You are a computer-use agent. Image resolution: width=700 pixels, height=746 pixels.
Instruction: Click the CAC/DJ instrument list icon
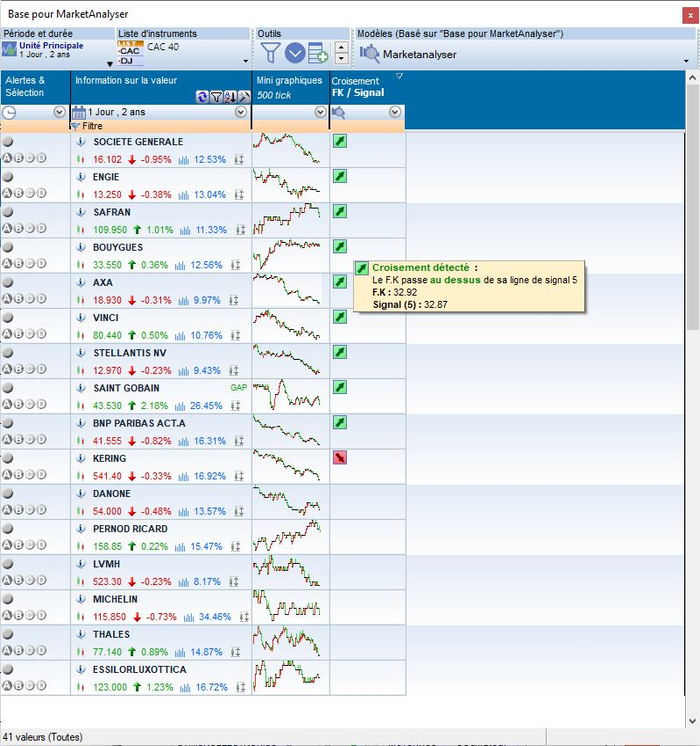[x=130, y=53]
